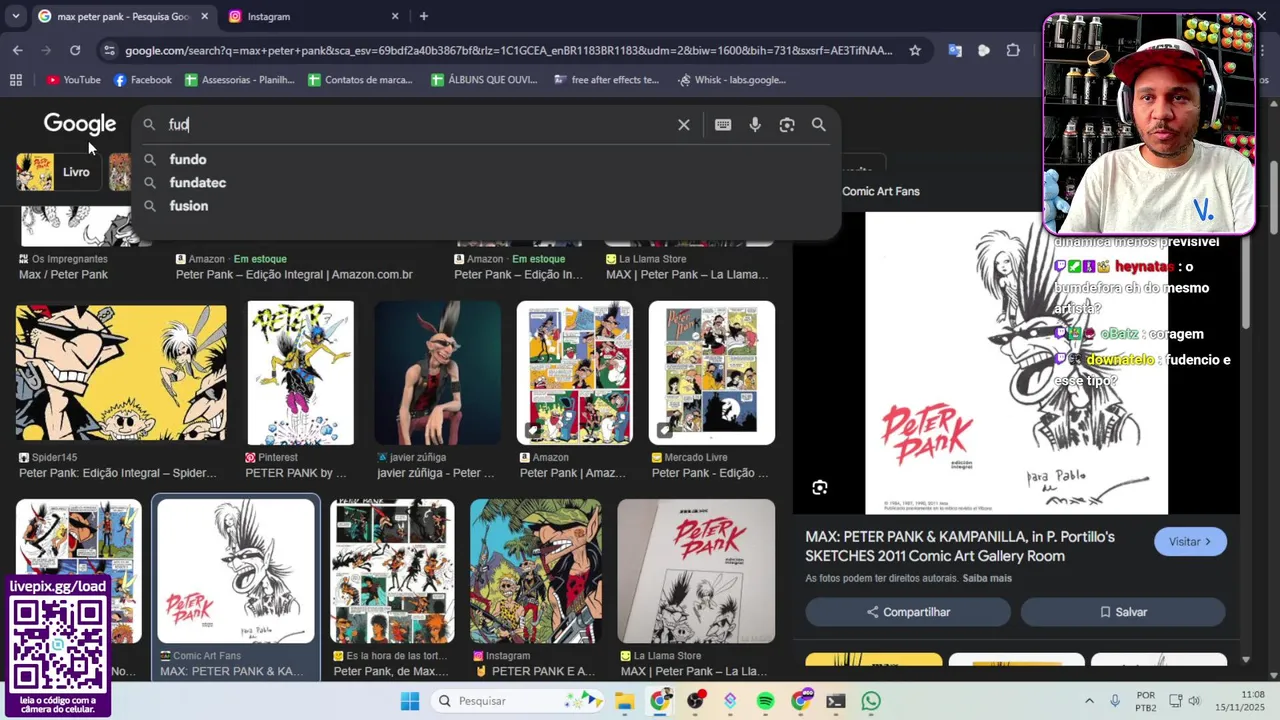The image size is (1280, 720).
Task: Open the Contatos de marca... bookmark
Action: pyautogui.click(x=361, y=80)
